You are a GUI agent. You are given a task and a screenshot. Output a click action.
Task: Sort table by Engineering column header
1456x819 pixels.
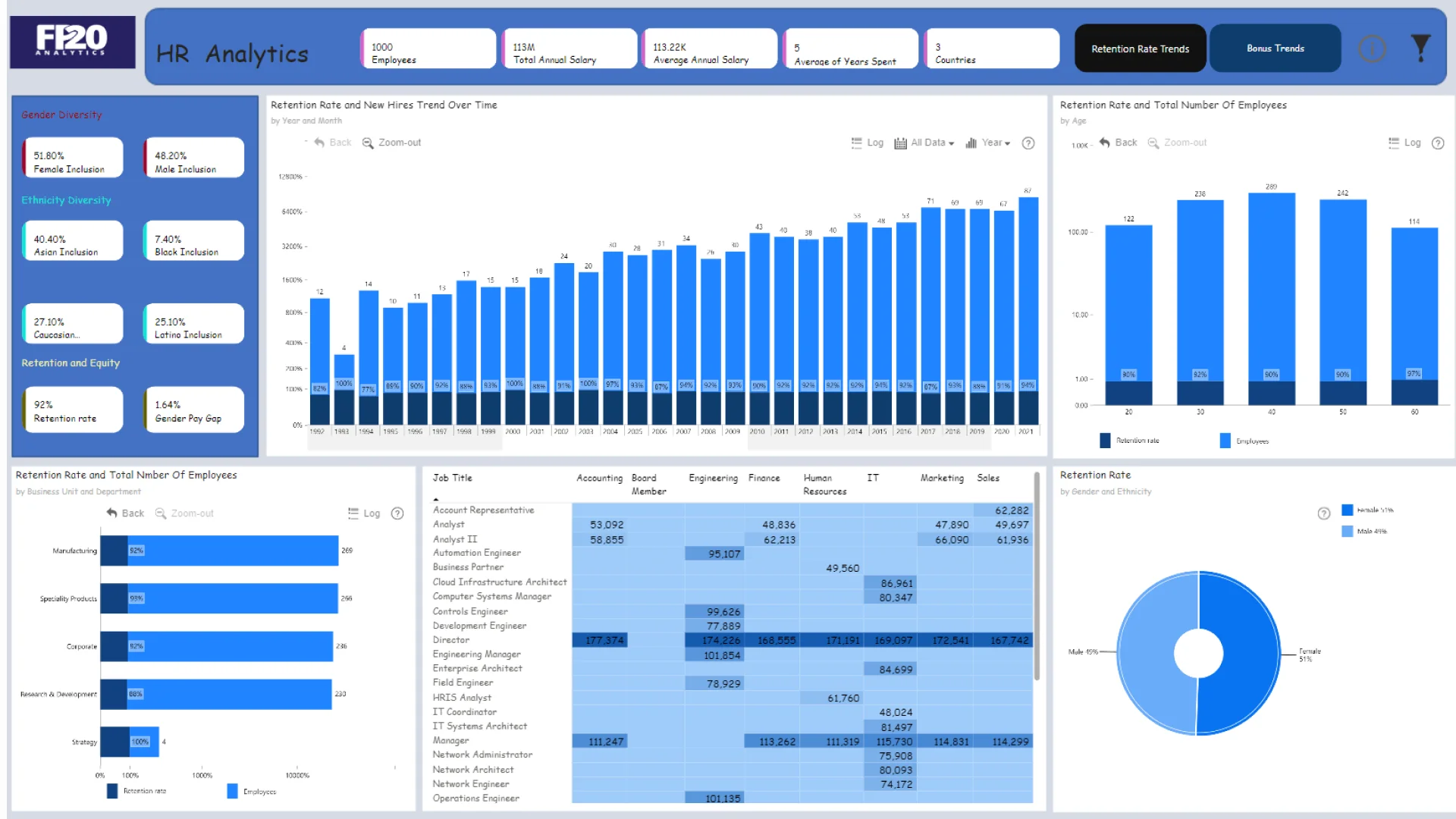(713, 479)
